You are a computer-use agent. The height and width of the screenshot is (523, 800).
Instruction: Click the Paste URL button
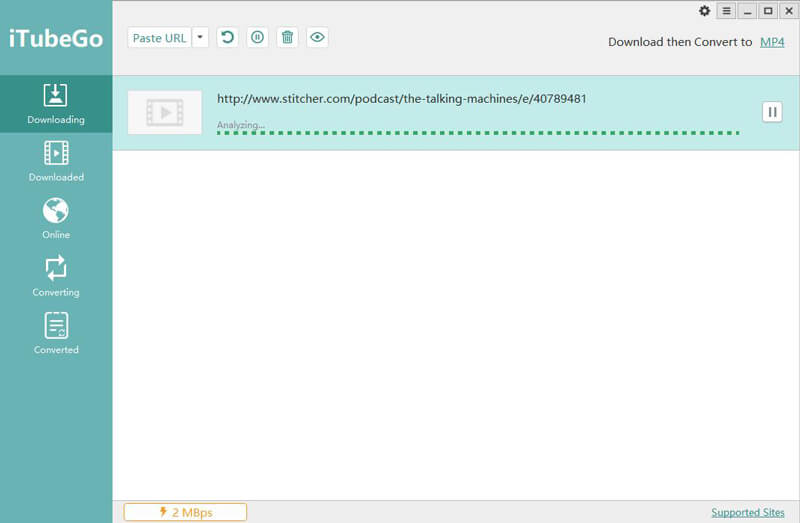click(x=159, y=38)
